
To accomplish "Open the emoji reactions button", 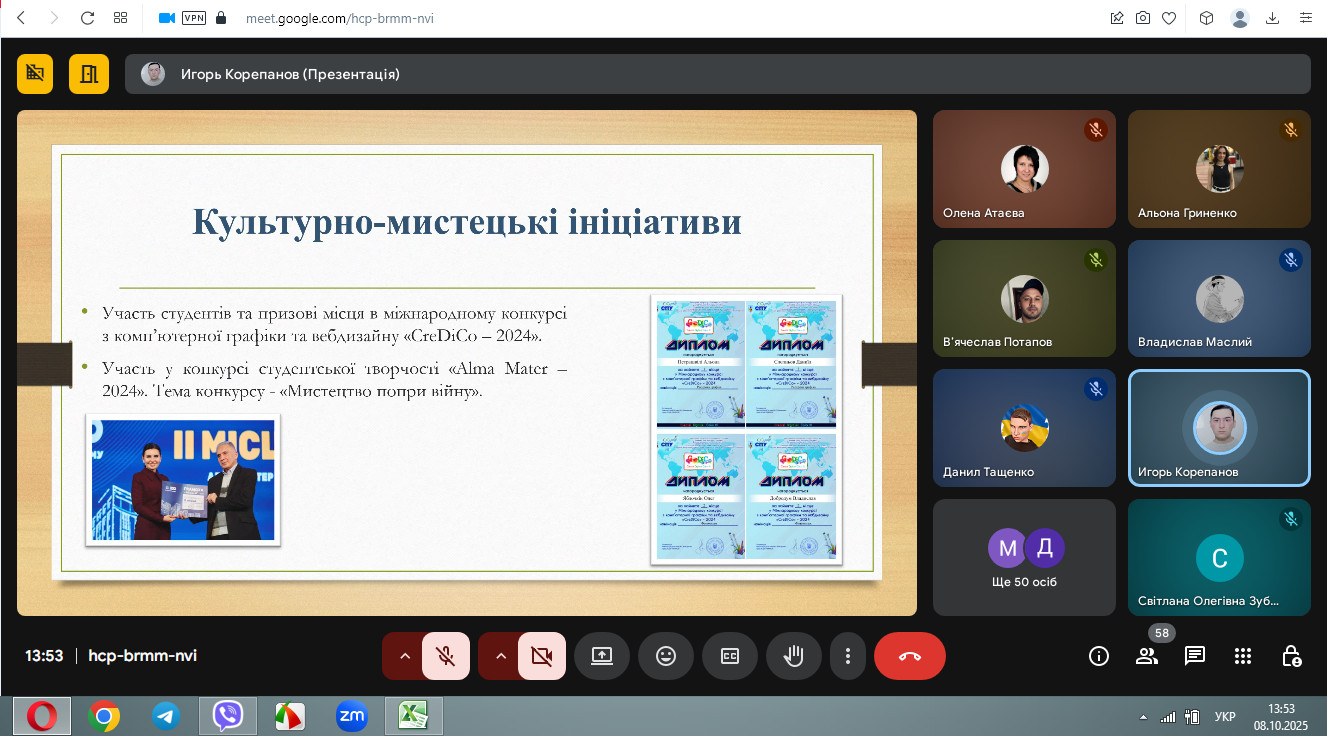I will 666,656.
